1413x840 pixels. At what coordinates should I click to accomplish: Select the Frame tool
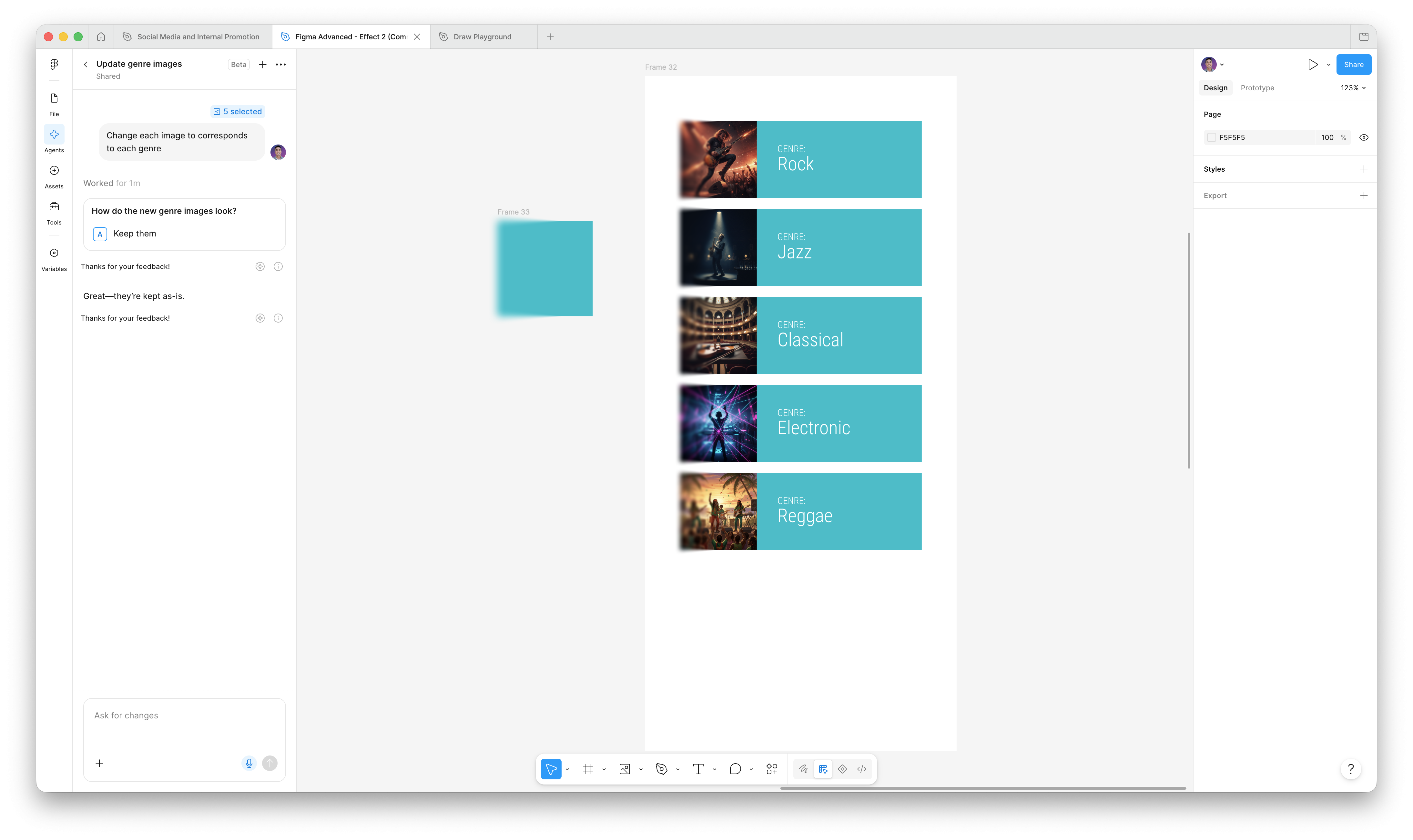588,769
